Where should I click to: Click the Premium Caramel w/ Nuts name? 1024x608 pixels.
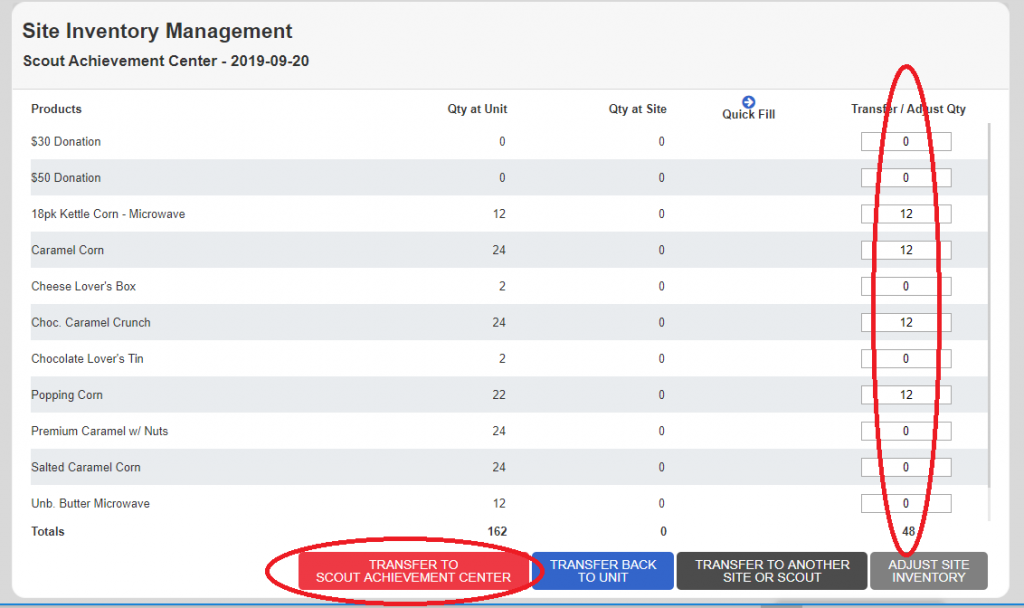click(99, 431)
